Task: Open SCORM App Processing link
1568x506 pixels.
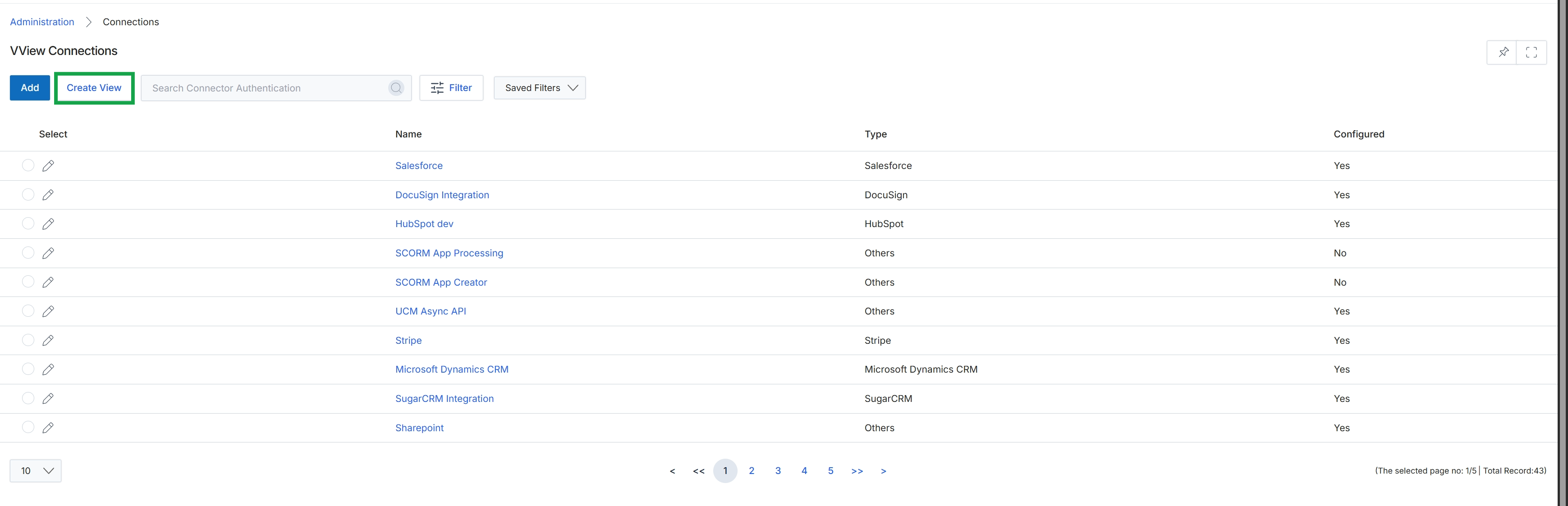Action: [x=449, y=253]
